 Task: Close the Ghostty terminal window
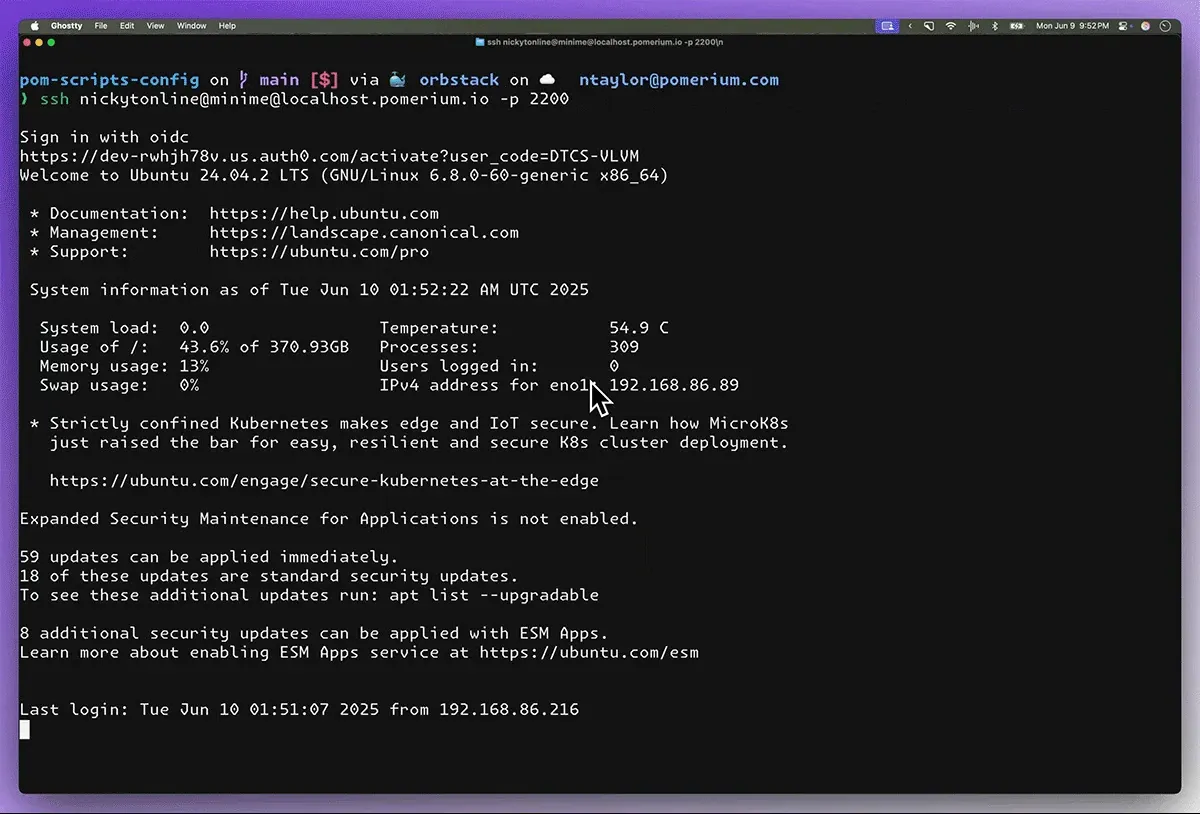coord(27,42)
